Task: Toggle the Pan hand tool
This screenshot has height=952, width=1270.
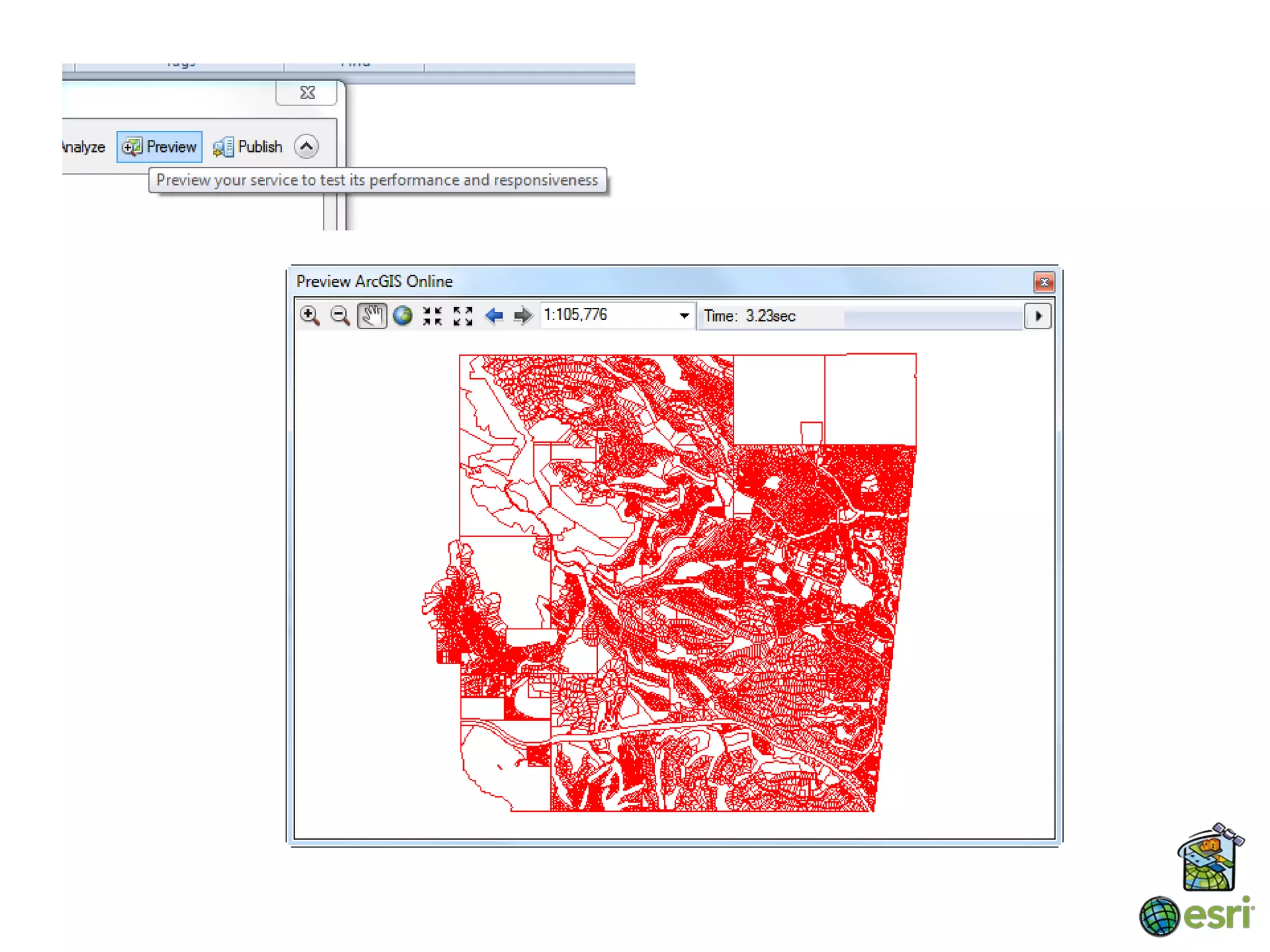Action: point(372,315)
